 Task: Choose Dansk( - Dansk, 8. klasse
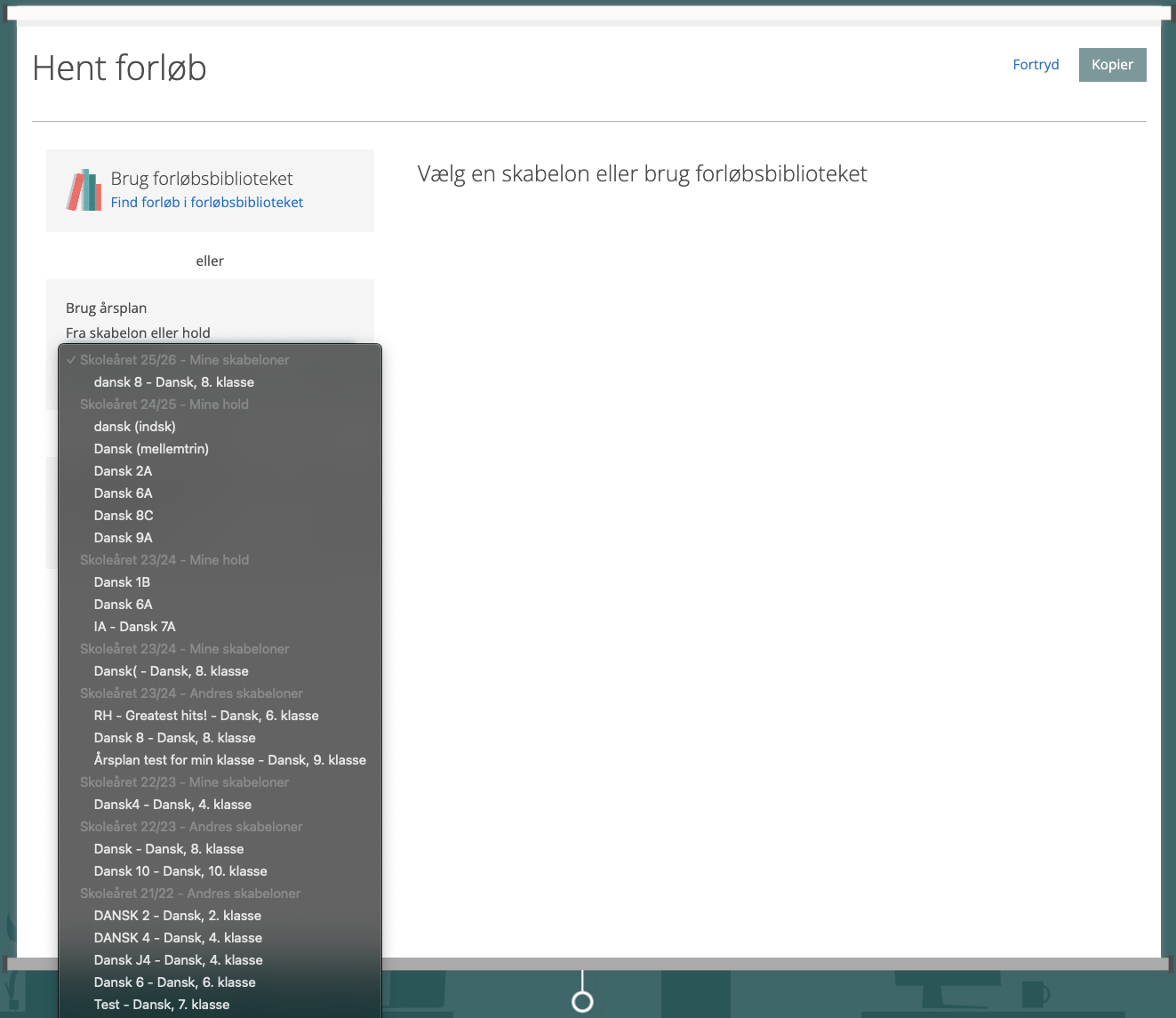(172, 671)
